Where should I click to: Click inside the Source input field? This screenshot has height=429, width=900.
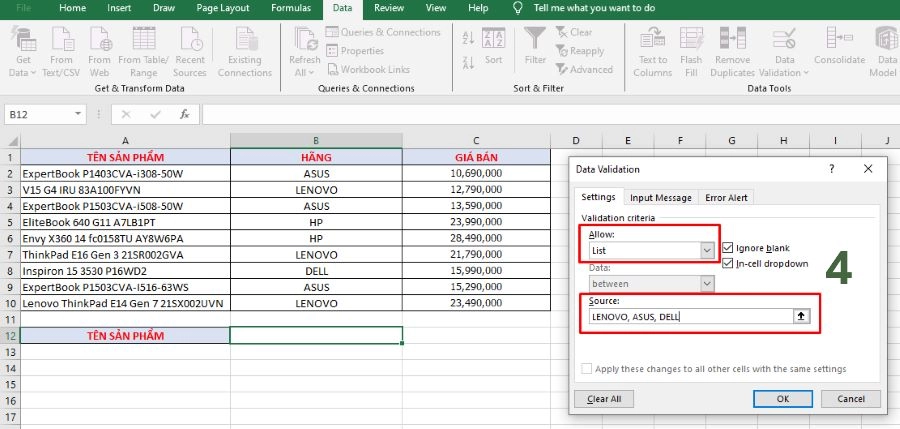pos(691,316)
